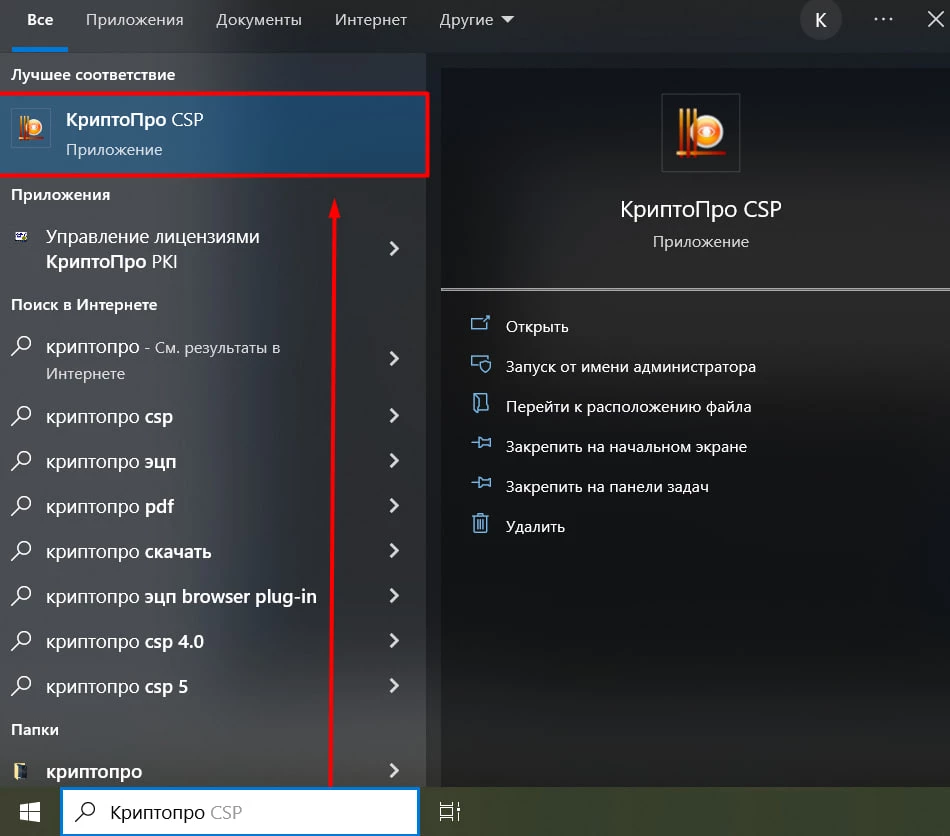Screen dimensions: 950x836
Task: Click the shield icon for administrator launch
Action: click(480, 364)
